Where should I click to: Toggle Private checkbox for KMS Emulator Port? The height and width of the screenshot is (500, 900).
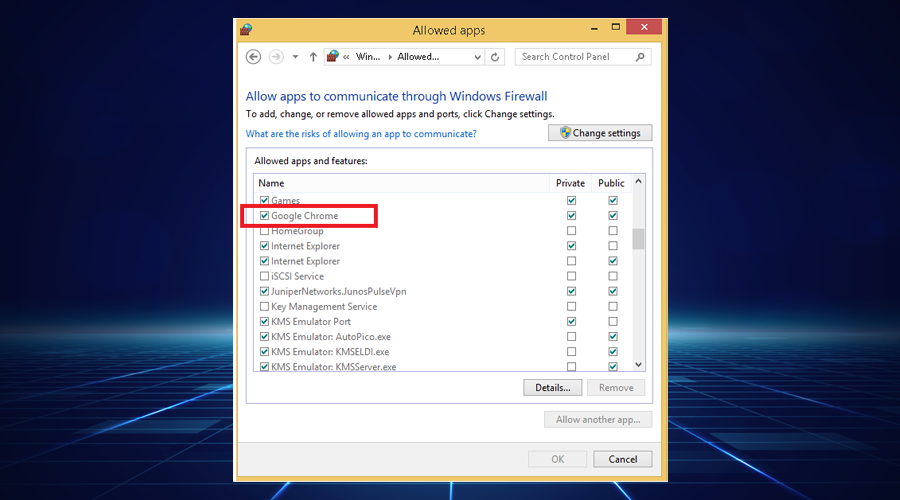(x=571, y=322)
